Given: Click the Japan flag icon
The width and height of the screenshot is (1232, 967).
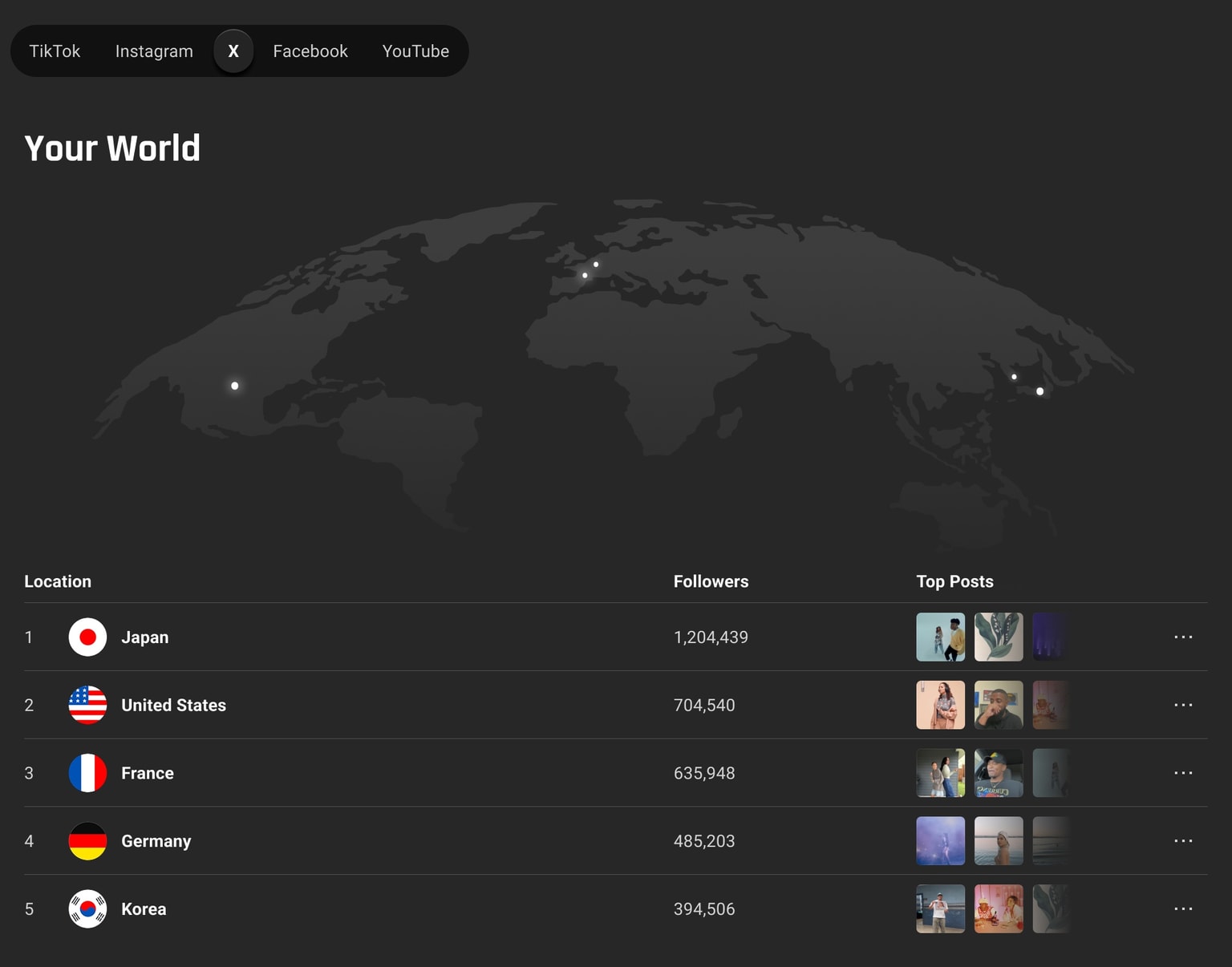Looking at the screenshot, I should pos(87,637).
